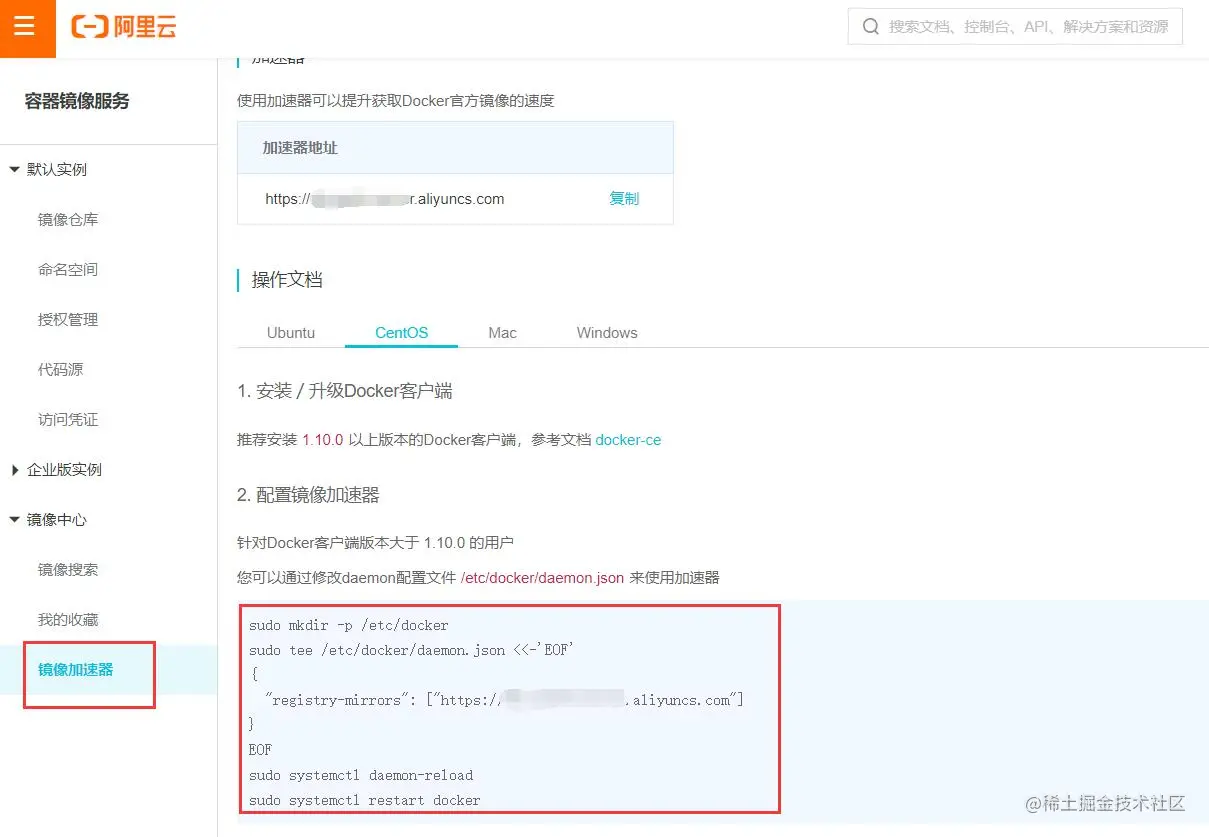Screen dimensions: 1209x837
Task: Click the search magnifier icon
Action: pos(871,27)
